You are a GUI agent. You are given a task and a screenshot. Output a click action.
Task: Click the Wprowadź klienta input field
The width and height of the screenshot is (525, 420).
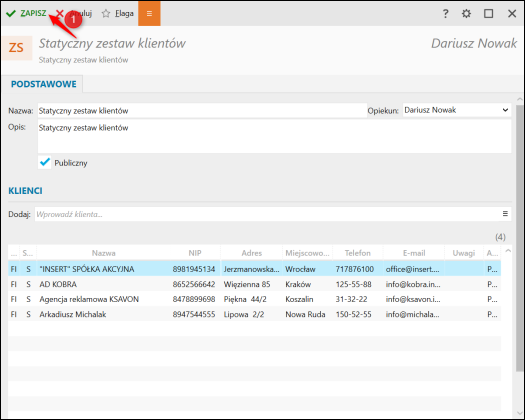267,214
